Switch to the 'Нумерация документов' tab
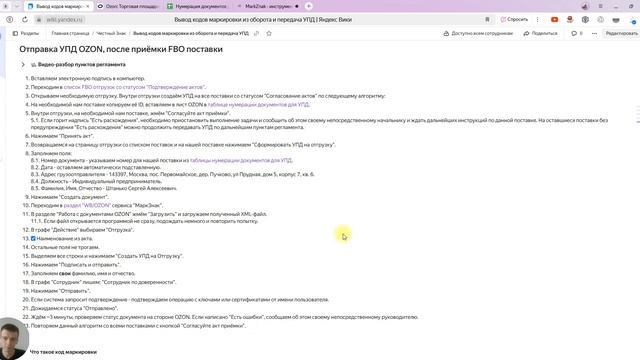The width and height of the screenshot is (640, 360). (197, 7)
